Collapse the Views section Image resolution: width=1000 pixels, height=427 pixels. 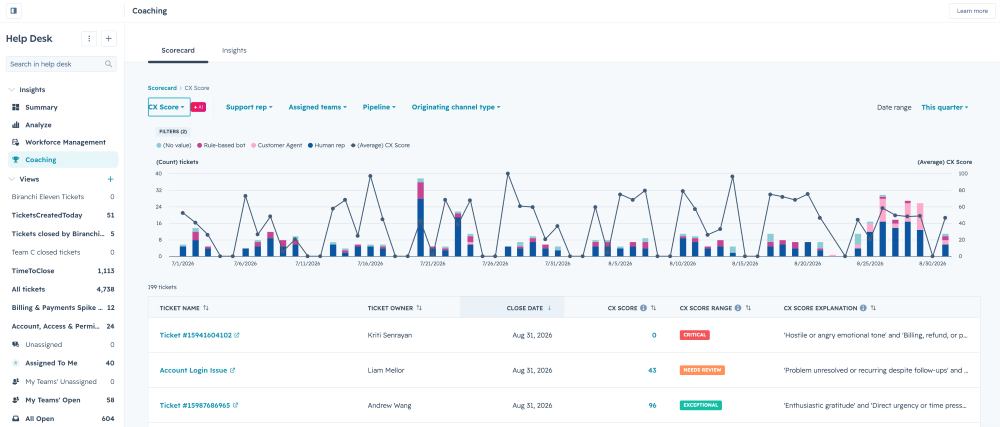coord(12,180)
